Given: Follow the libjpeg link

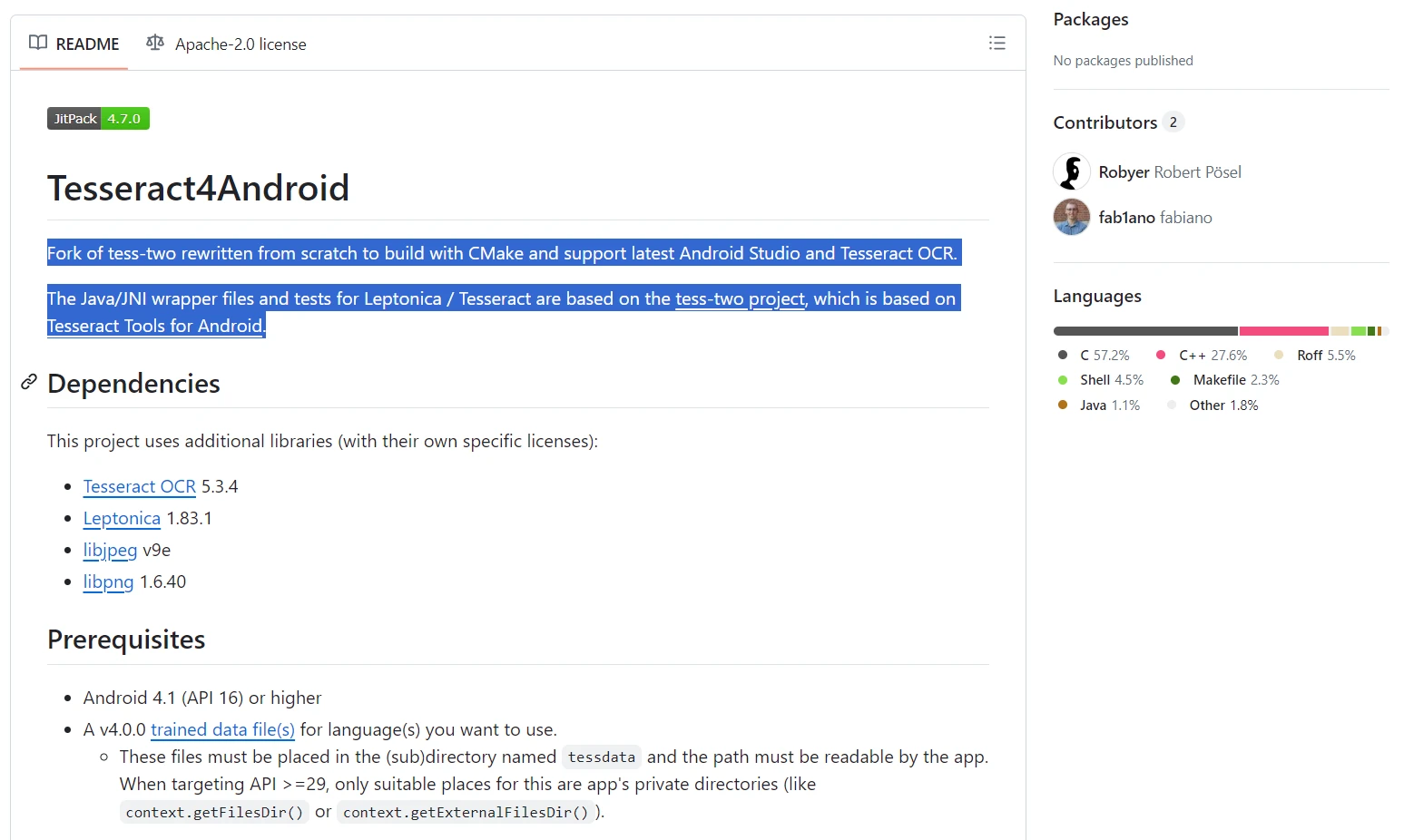Looking at the screenshot, I should coord(110,550).
